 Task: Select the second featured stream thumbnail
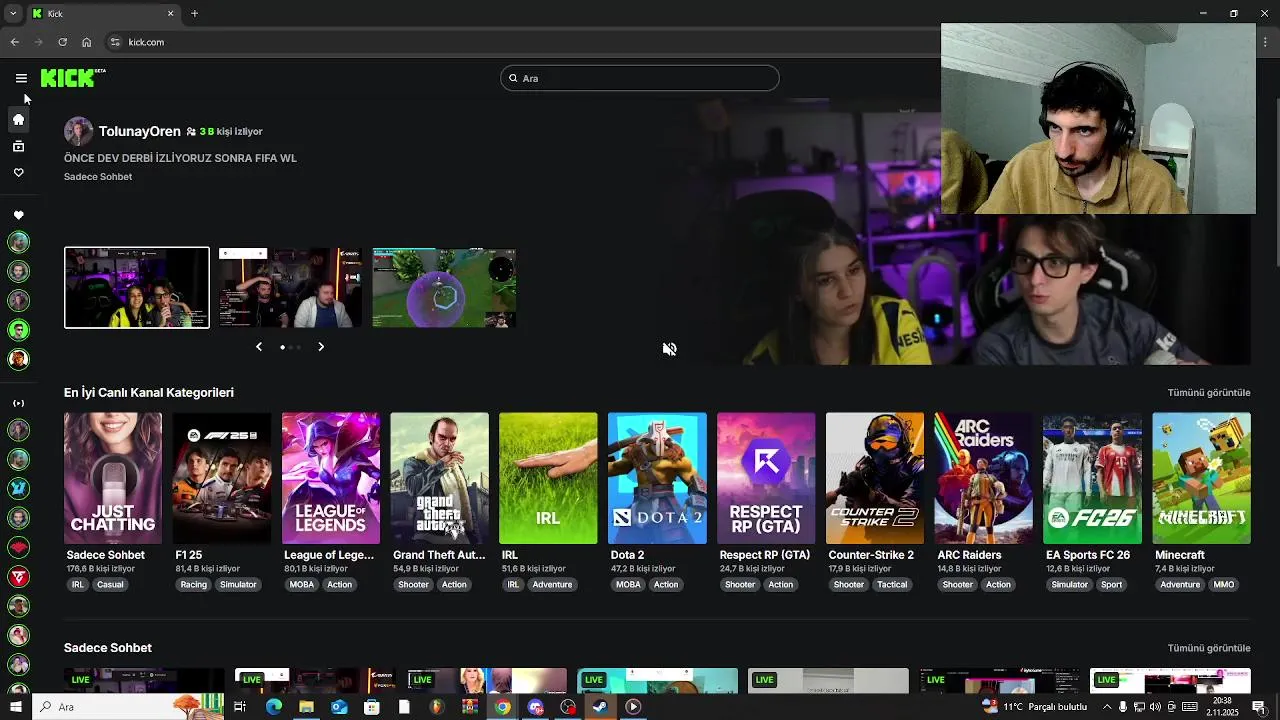pyautogui.click(x=291, y=288)
